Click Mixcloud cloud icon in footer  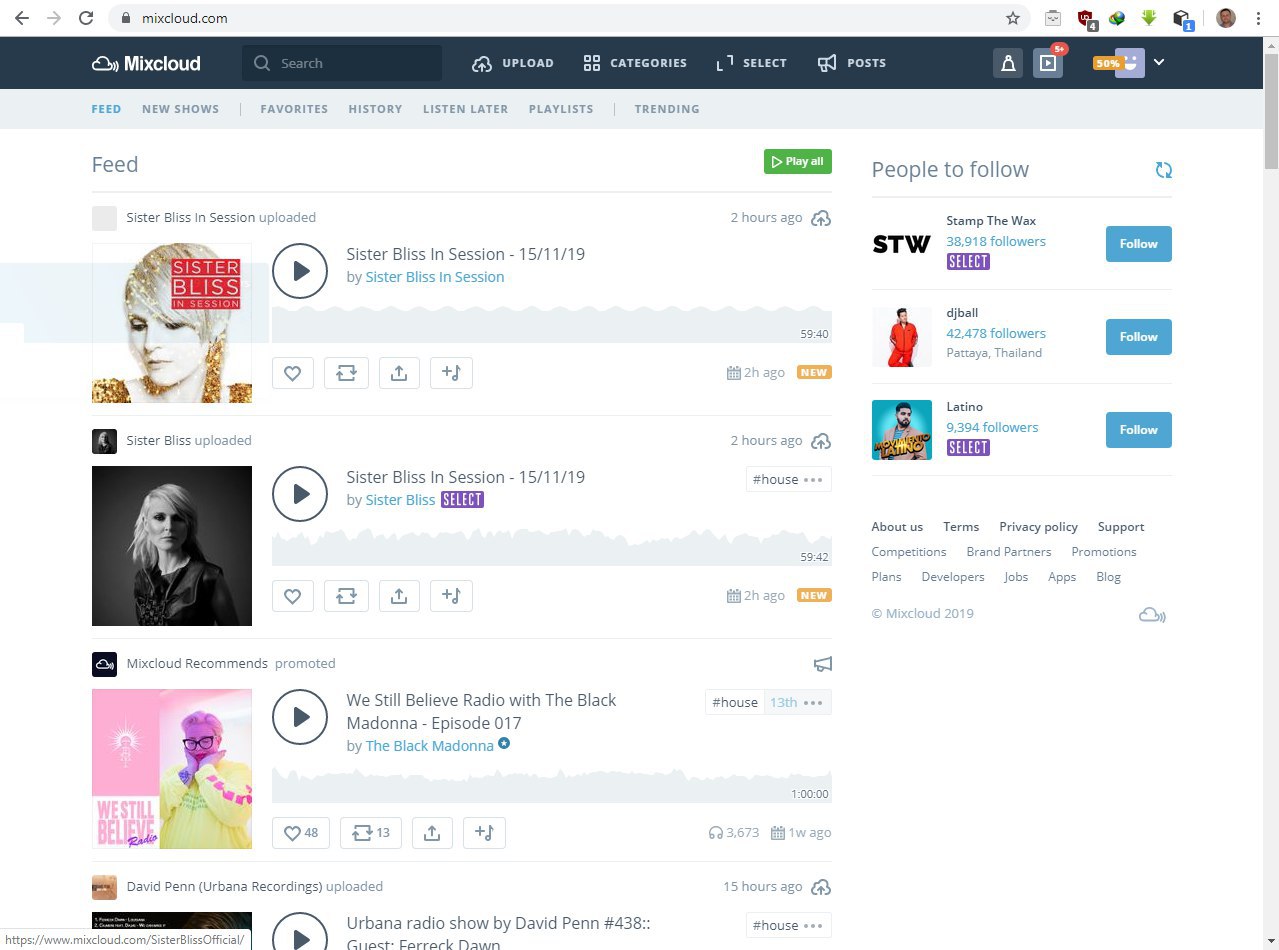(1152, 614)
